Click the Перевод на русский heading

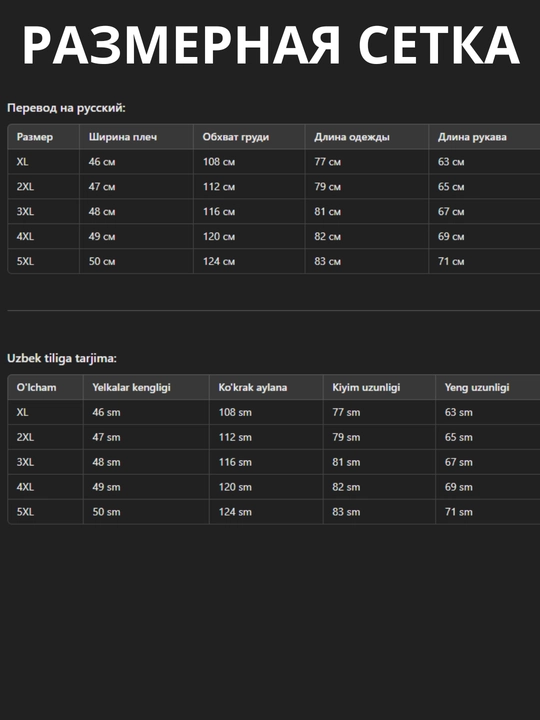point(66,108)
